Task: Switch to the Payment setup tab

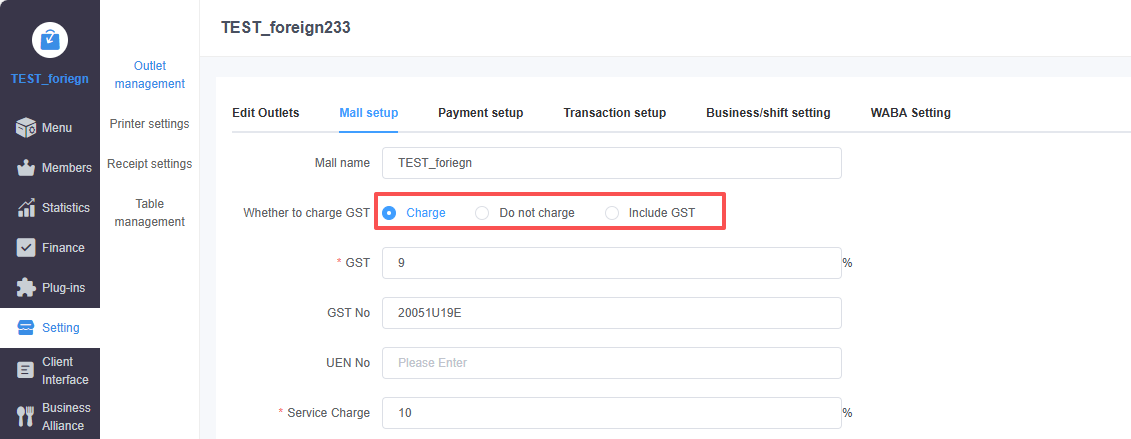Action: 480,113
